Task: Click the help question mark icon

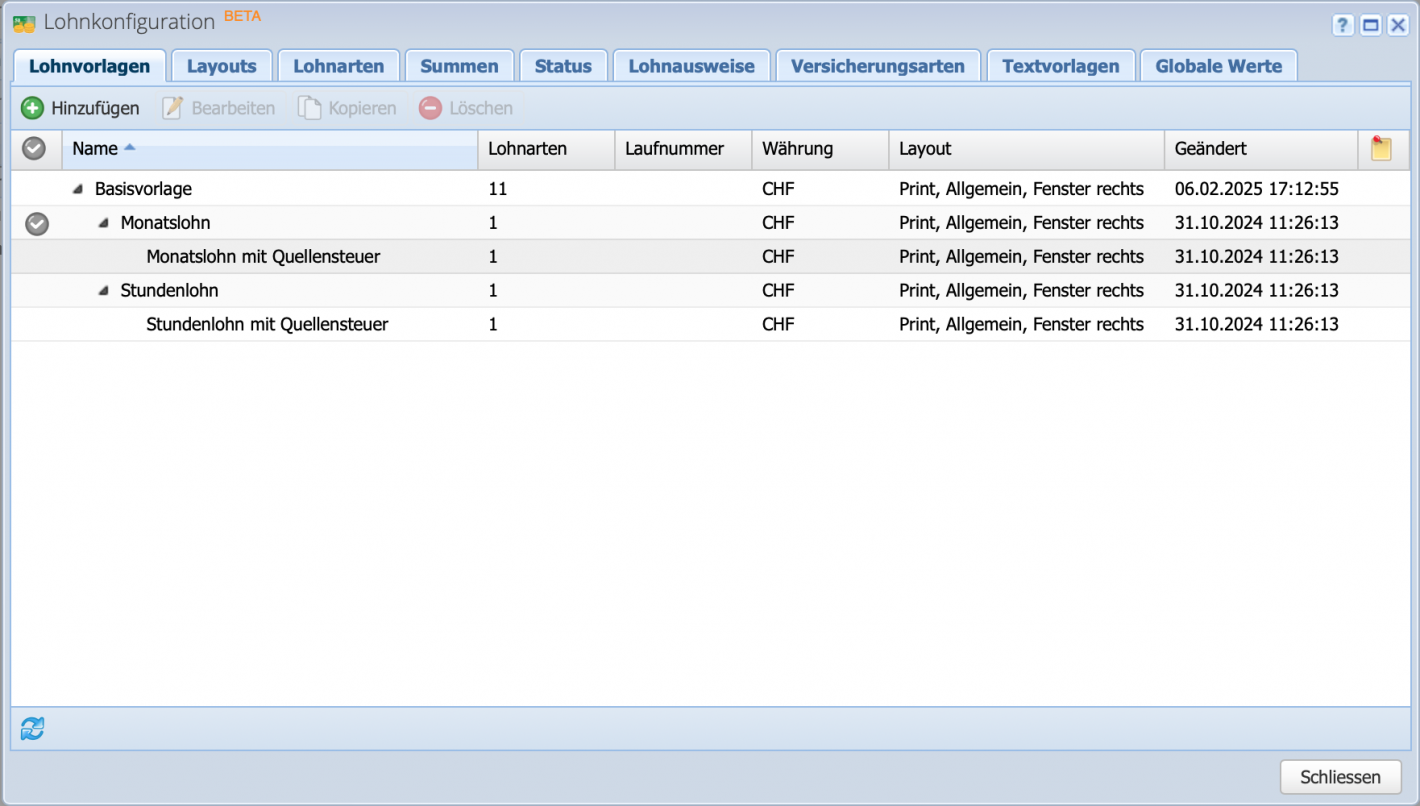Action: point(1342,25)
